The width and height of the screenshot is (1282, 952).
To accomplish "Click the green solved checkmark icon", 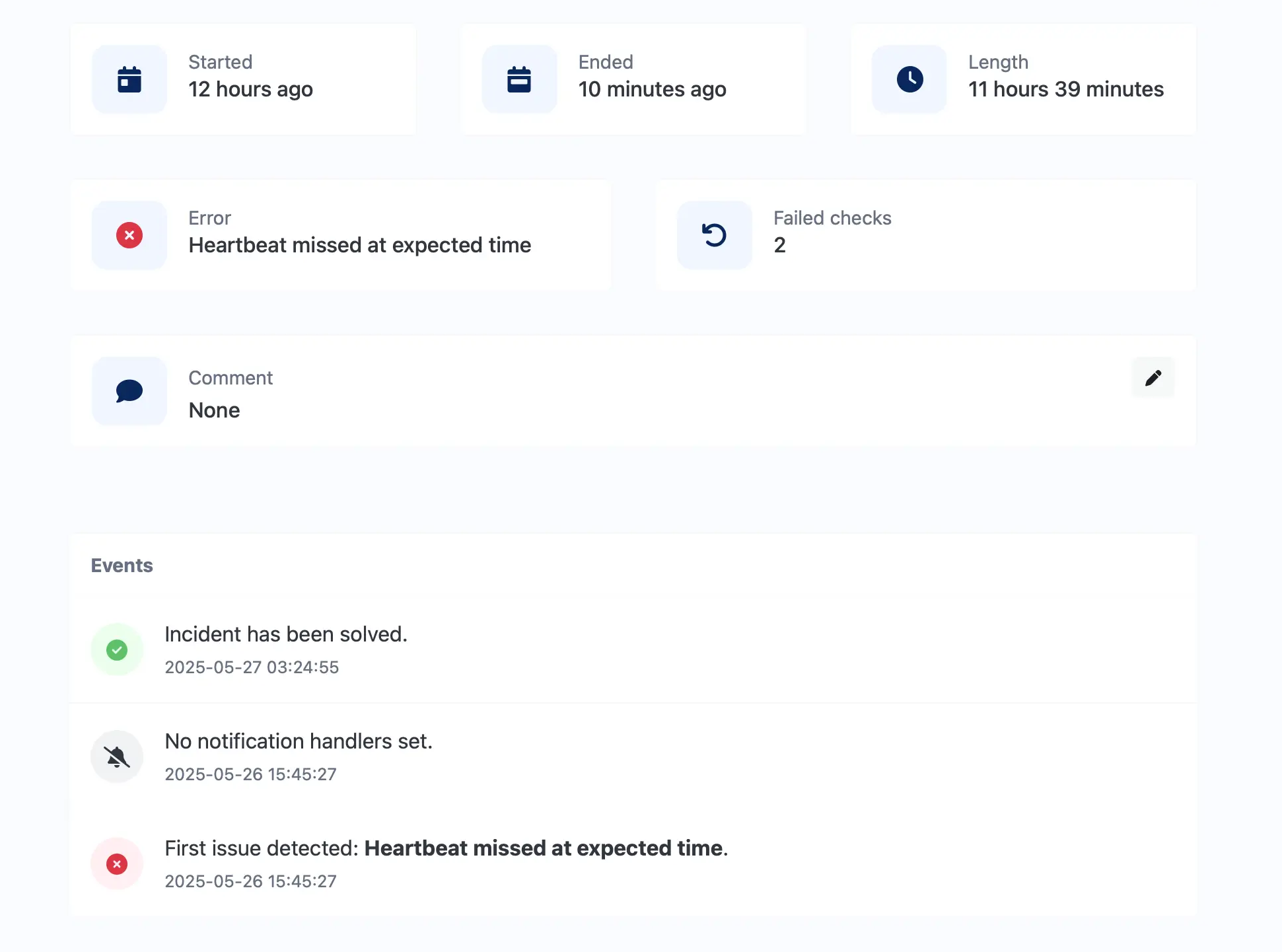I will click(x=117, y=650).
